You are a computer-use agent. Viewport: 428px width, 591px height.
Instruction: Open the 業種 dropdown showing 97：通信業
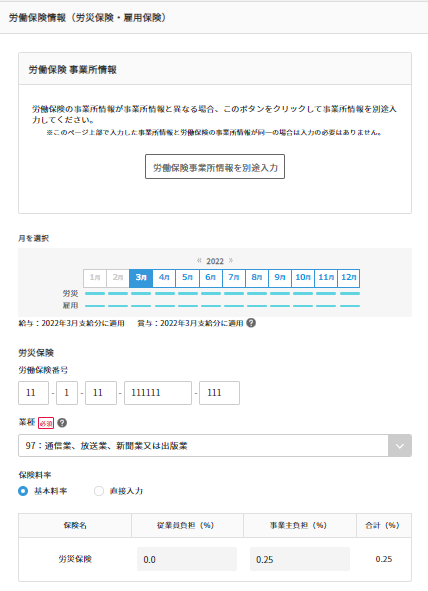click(x=215, y=446)
